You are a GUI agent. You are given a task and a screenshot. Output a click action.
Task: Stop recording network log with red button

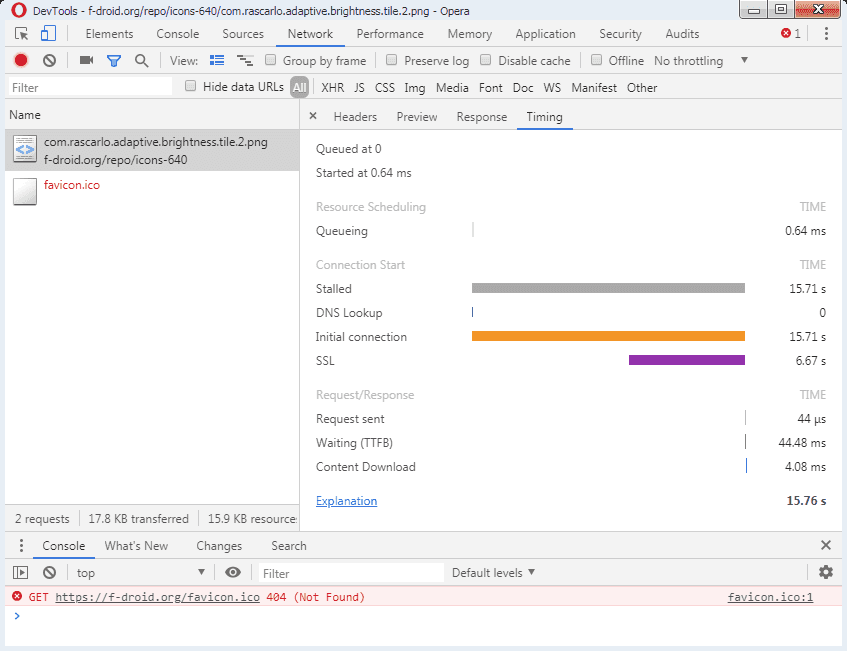(x=21, y=60)
